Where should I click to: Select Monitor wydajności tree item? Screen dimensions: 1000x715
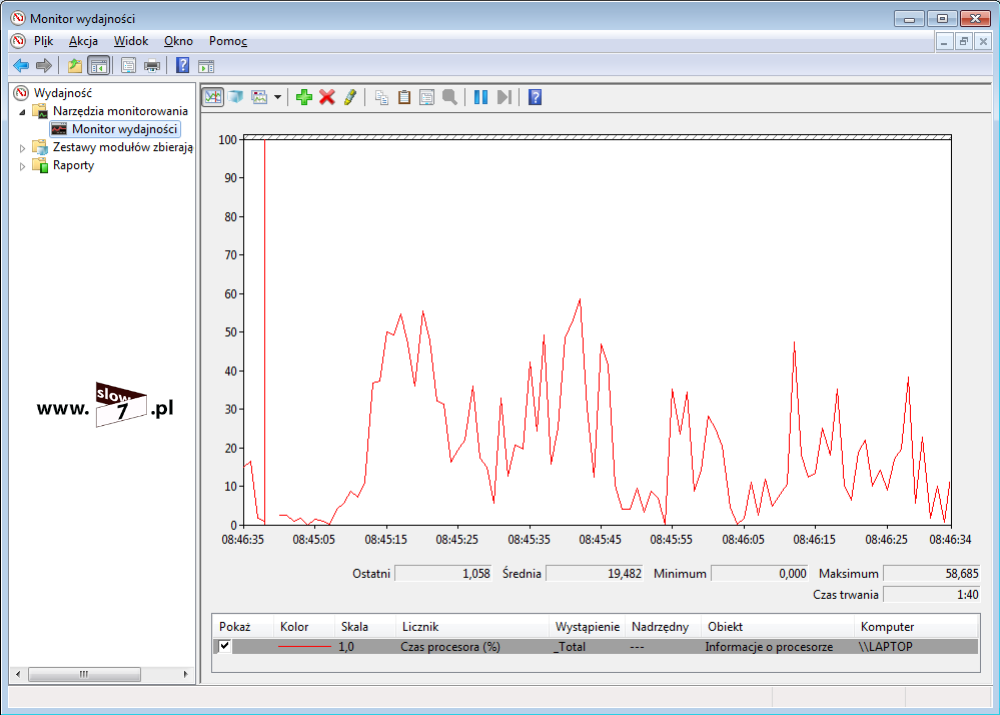coord(124,129)
